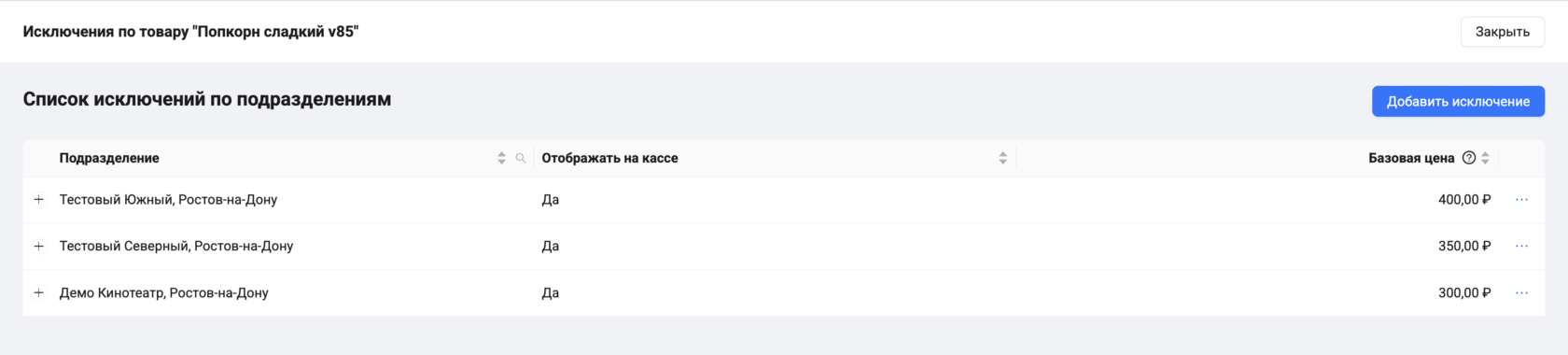The image size is (1568, 355).
Task: Expand the Тестовый Северный row
Action: (x=39, y=247)
